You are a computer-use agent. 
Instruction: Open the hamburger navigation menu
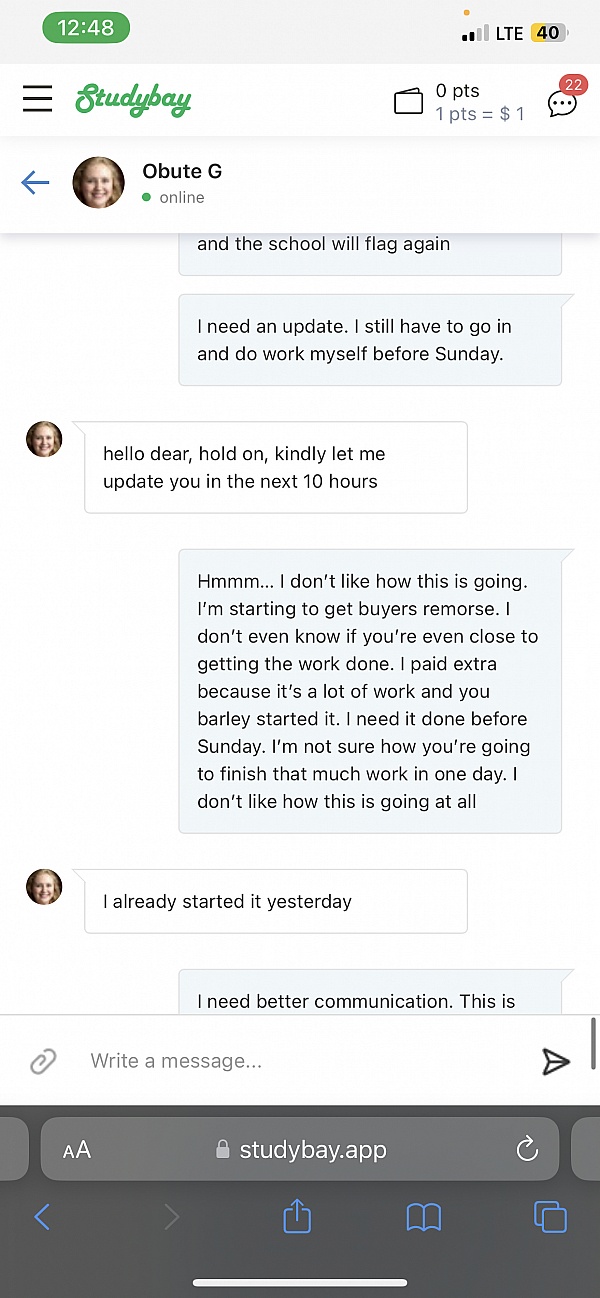coord(38,99)
